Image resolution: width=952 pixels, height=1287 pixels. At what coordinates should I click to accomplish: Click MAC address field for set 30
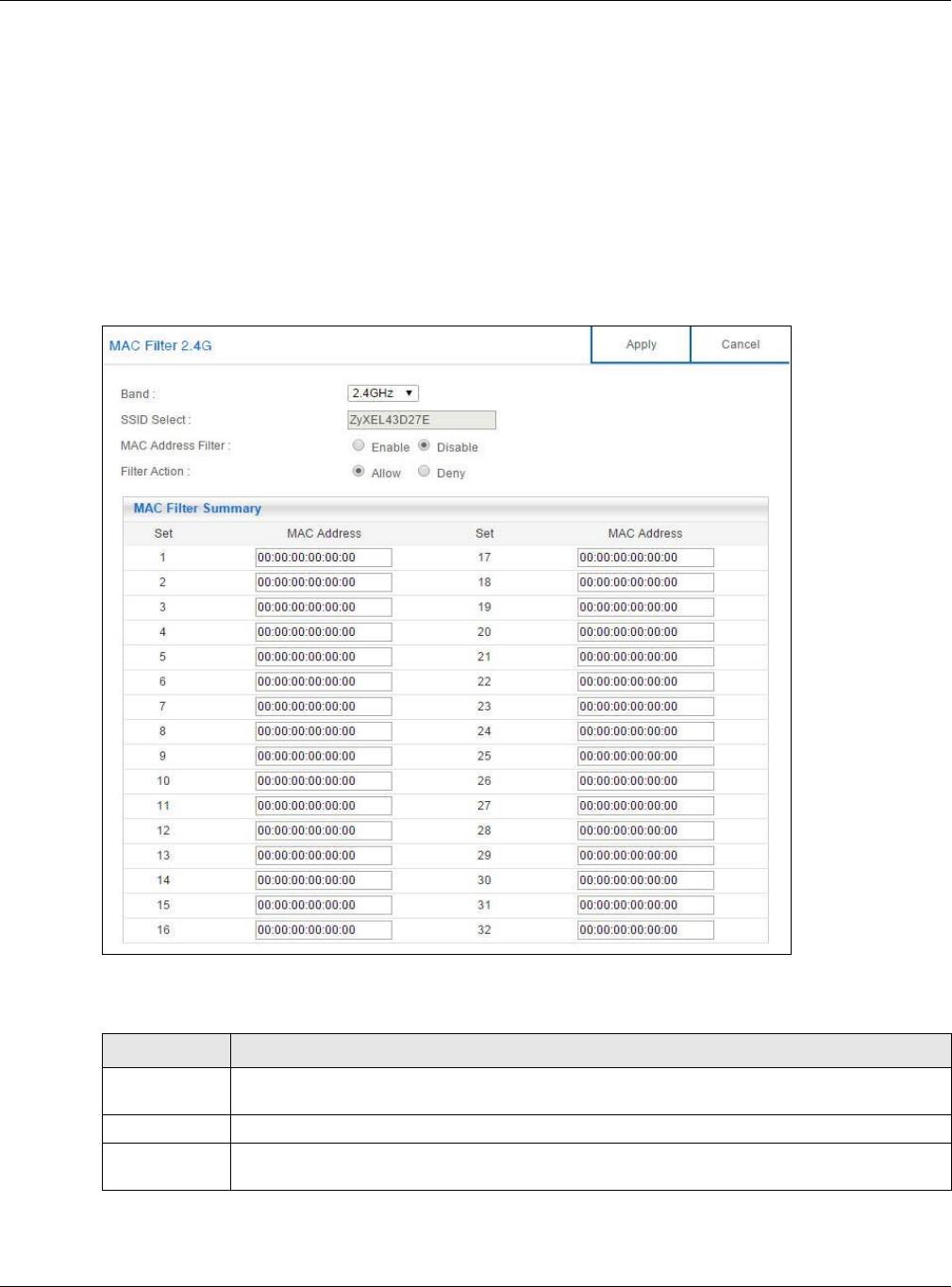(645, 880)
